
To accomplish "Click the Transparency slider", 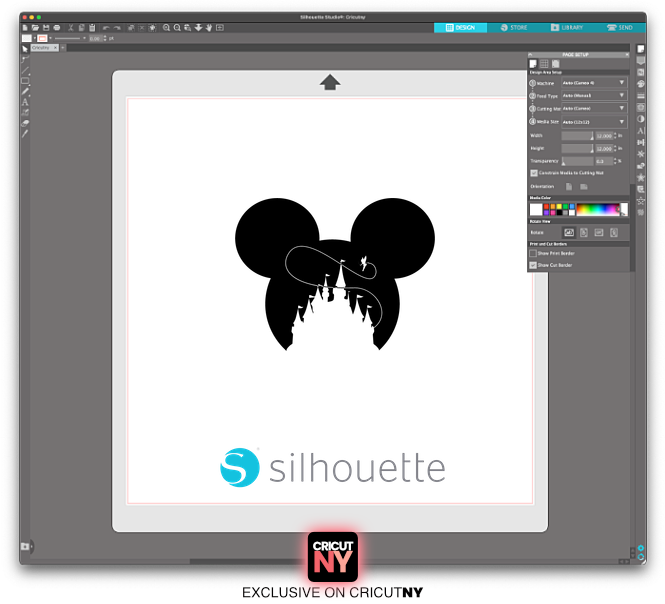I will tap(578, 161).
